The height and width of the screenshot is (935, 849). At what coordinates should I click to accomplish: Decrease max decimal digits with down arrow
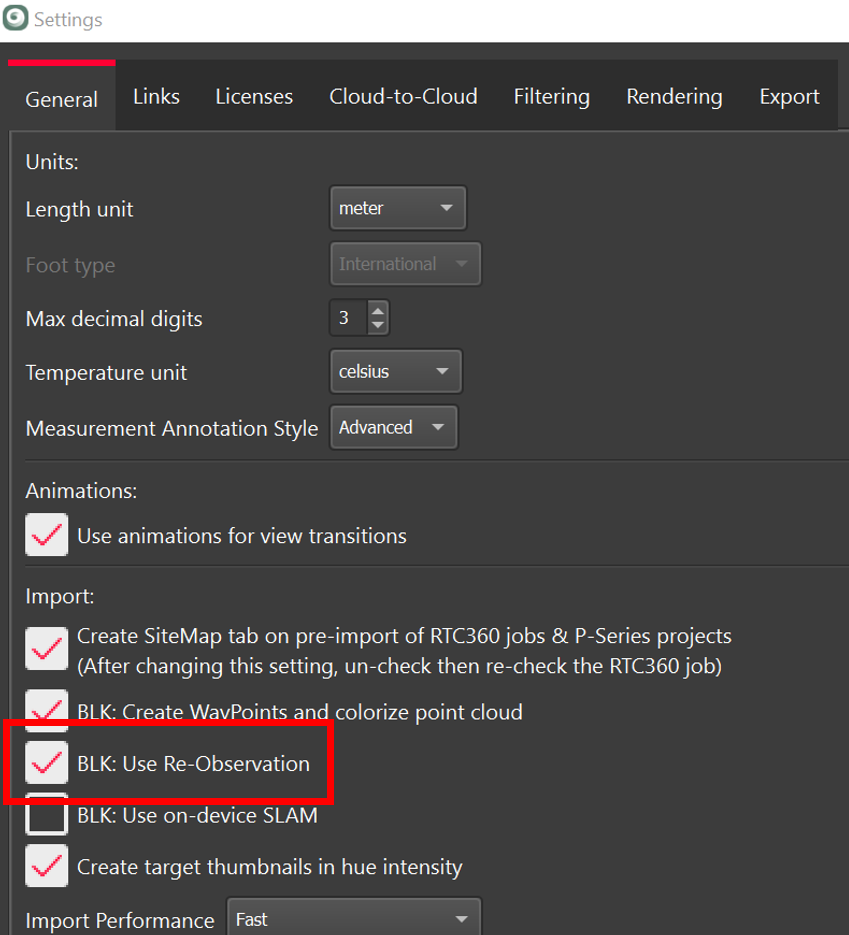[377, 326]
